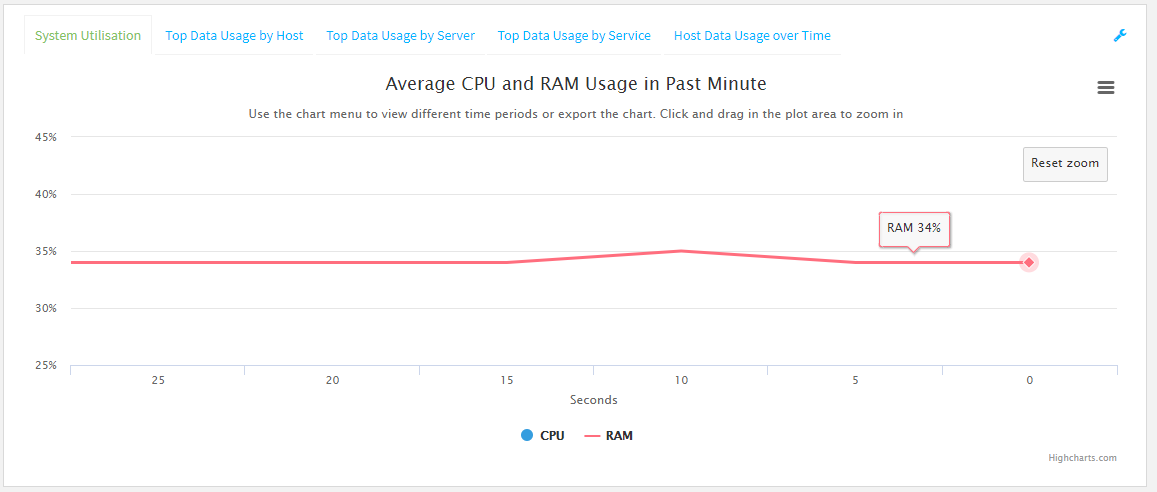Toggle the RAM series legend label
Image resolution: width=1157 pixels, height=492 pixels.
(619, 436)
